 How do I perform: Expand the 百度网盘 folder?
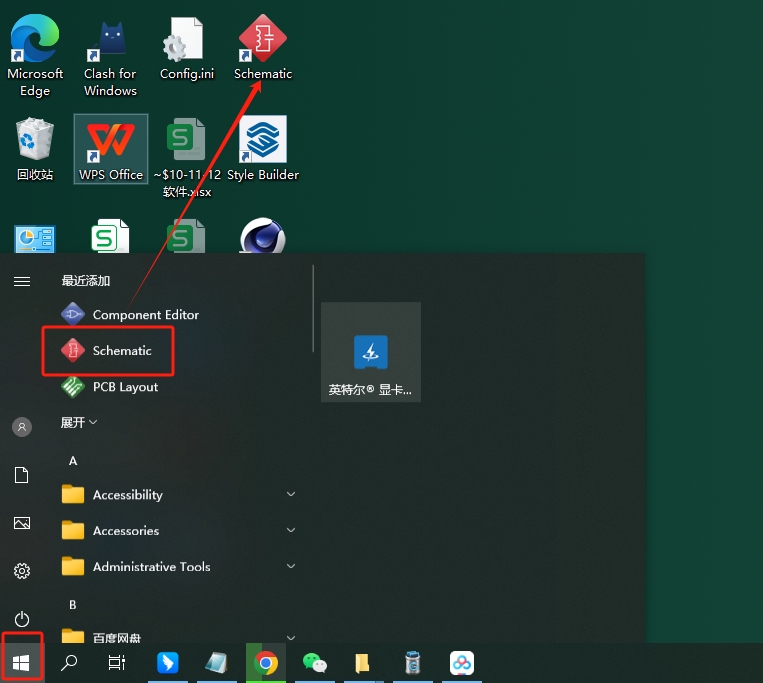(178, 636)
